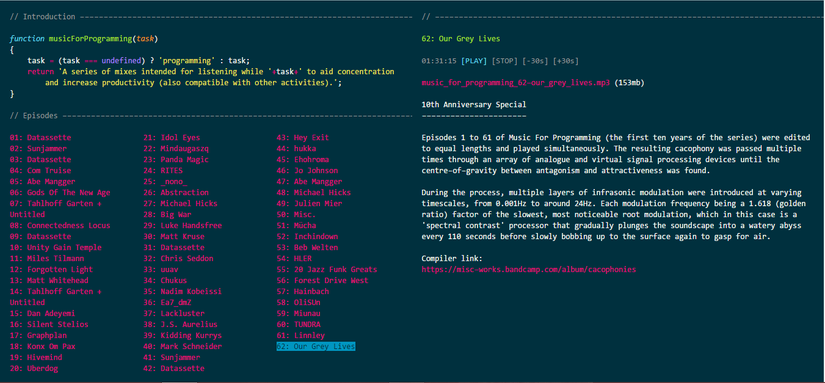Open episode 26: Abstraction
Image resolution: width=825 pixels, height=383 pixels.
(x=176, y=193)
